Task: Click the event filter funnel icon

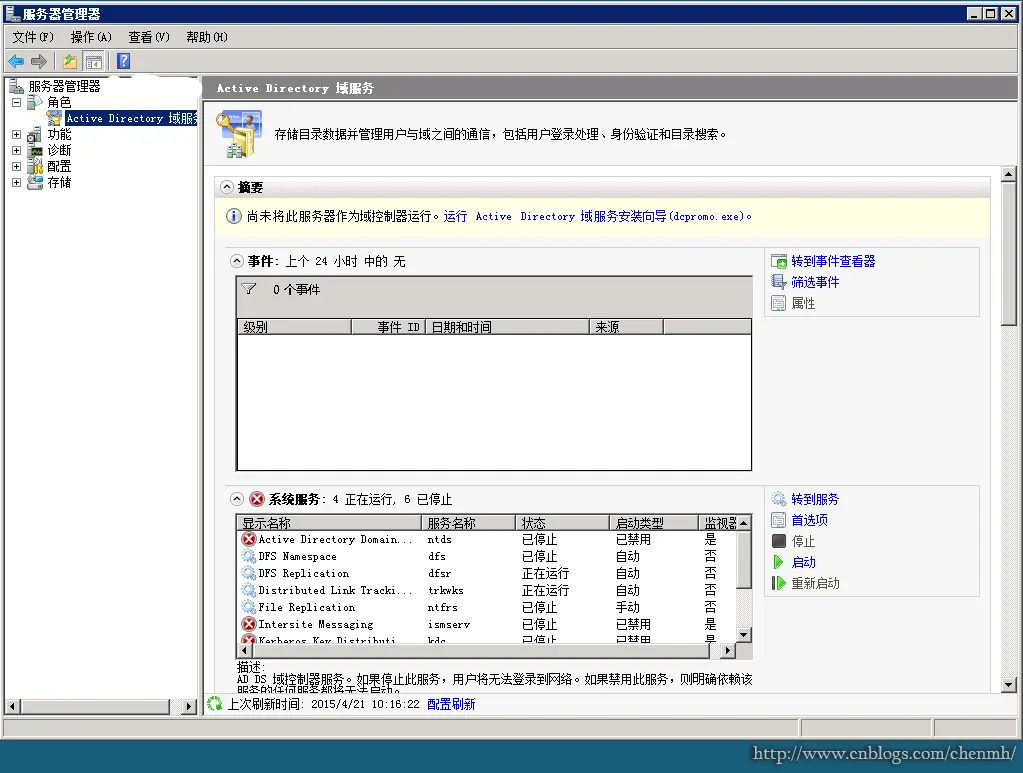Action: click(x=249, y=288)
